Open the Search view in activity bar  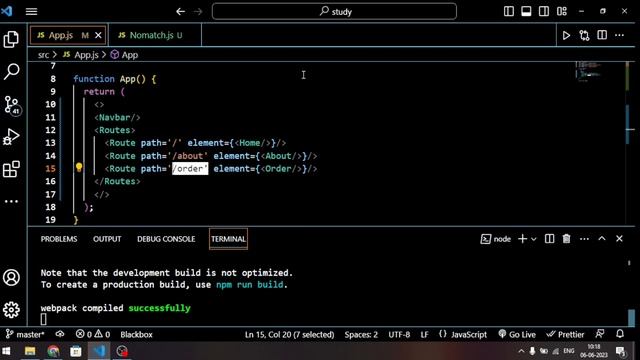click(x=11, y=72)
